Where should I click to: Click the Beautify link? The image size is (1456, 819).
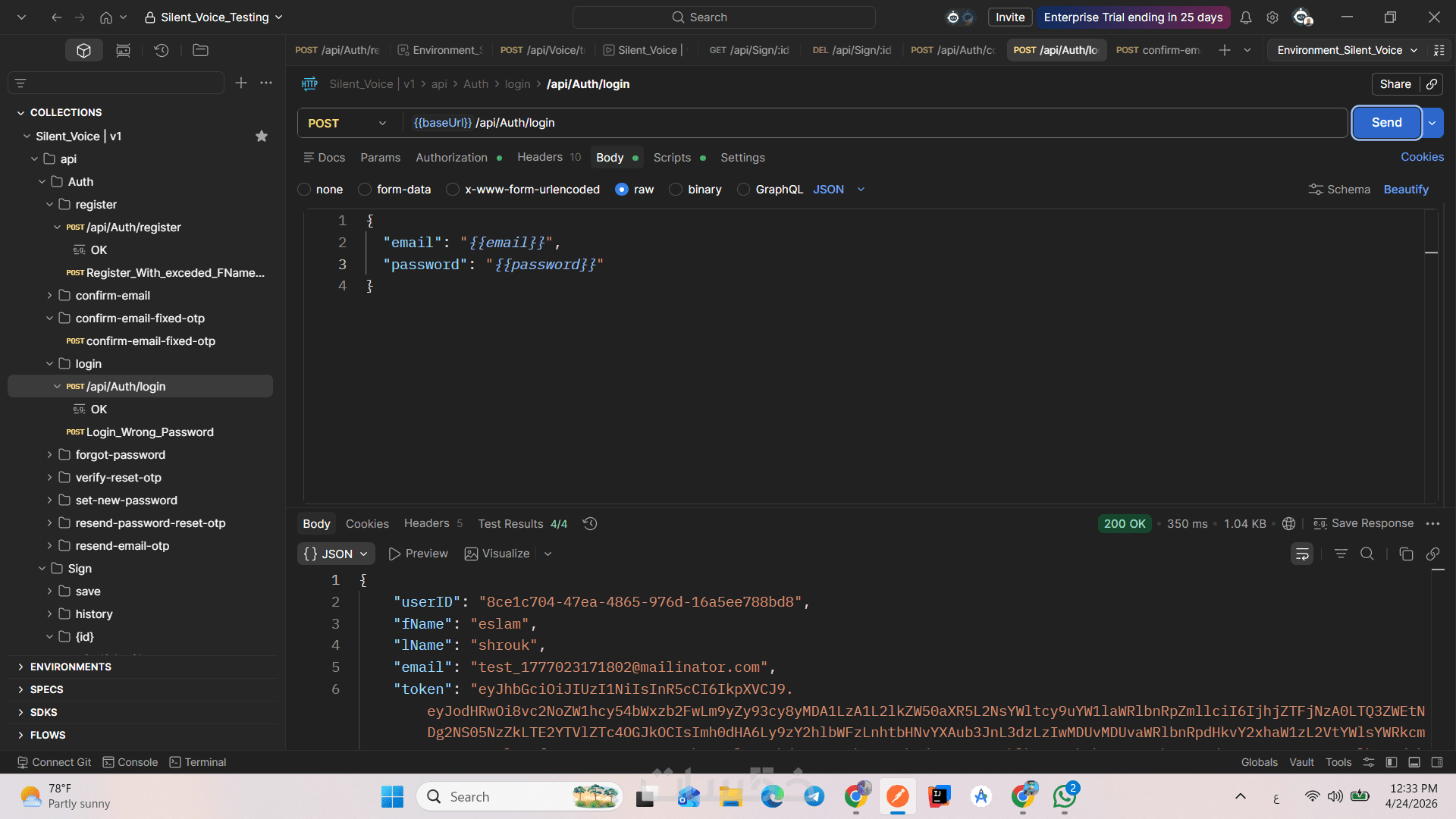click(x=1405, y=190)
